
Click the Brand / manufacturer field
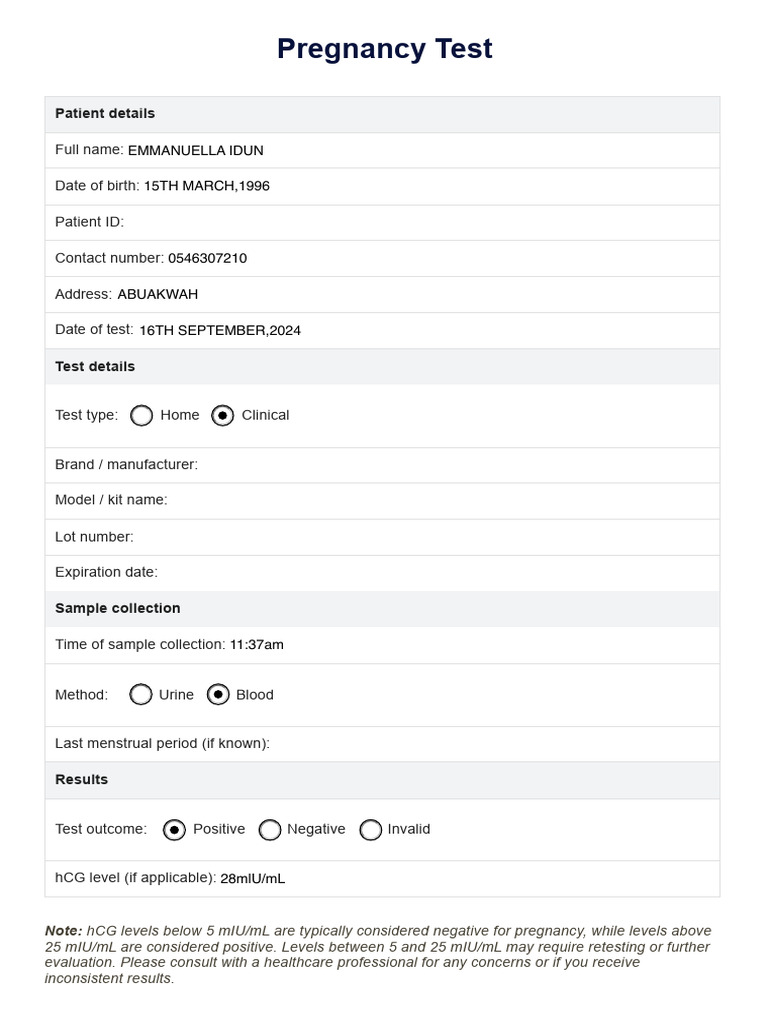click(x=458, y=464)
